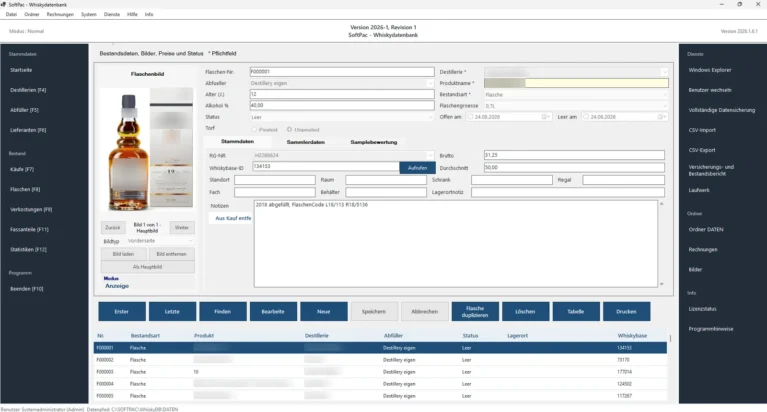The width and height of the screenshot is (767, 412).
Task: Expand the RG-NR dropdown
Action: [x=430, y=155]
